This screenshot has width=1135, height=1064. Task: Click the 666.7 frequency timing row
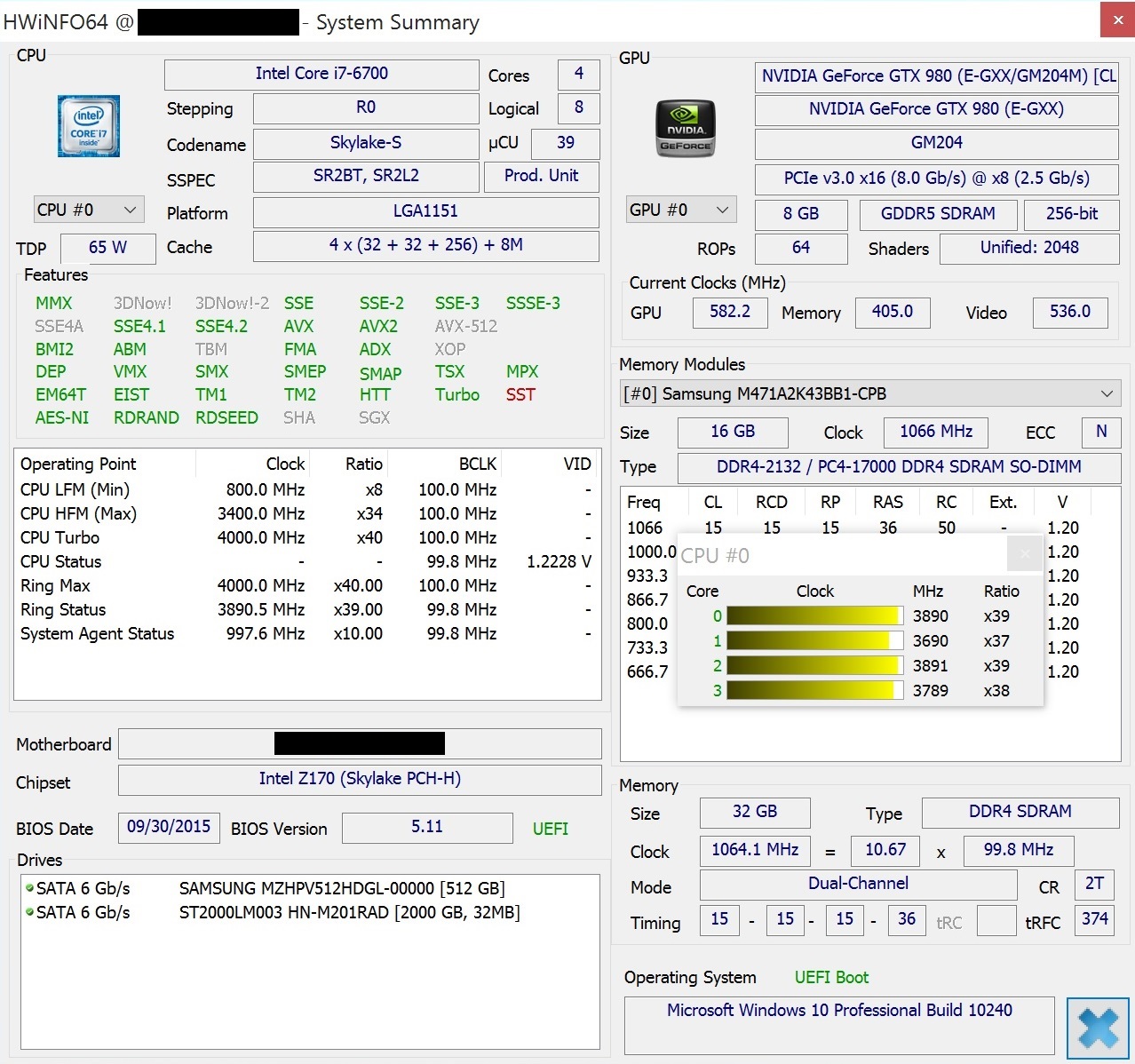647,671
